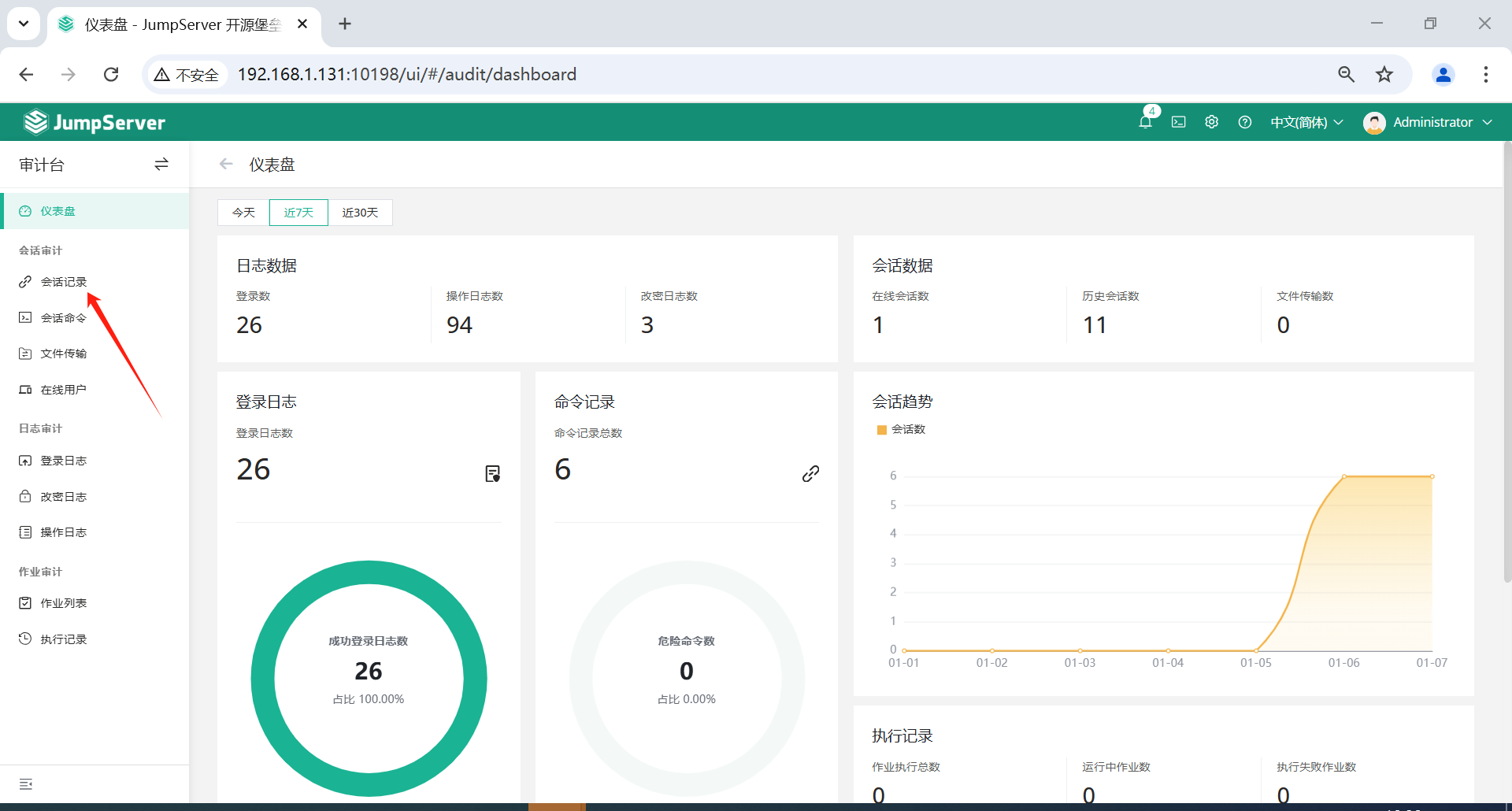
Task: Open 操作日志 in the sidebar
Action: tap(94, 532)
